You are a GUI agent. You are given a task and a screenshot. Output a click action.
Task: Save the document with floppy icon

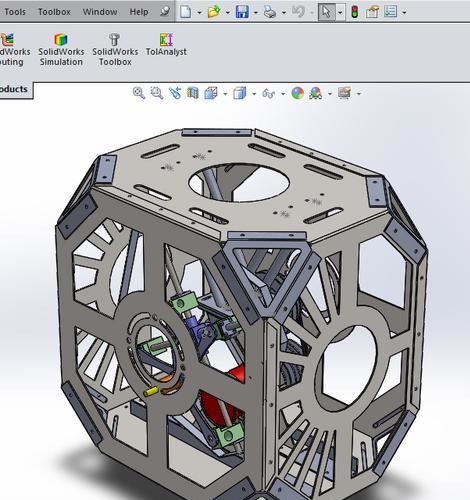click(x=242, y=12)
